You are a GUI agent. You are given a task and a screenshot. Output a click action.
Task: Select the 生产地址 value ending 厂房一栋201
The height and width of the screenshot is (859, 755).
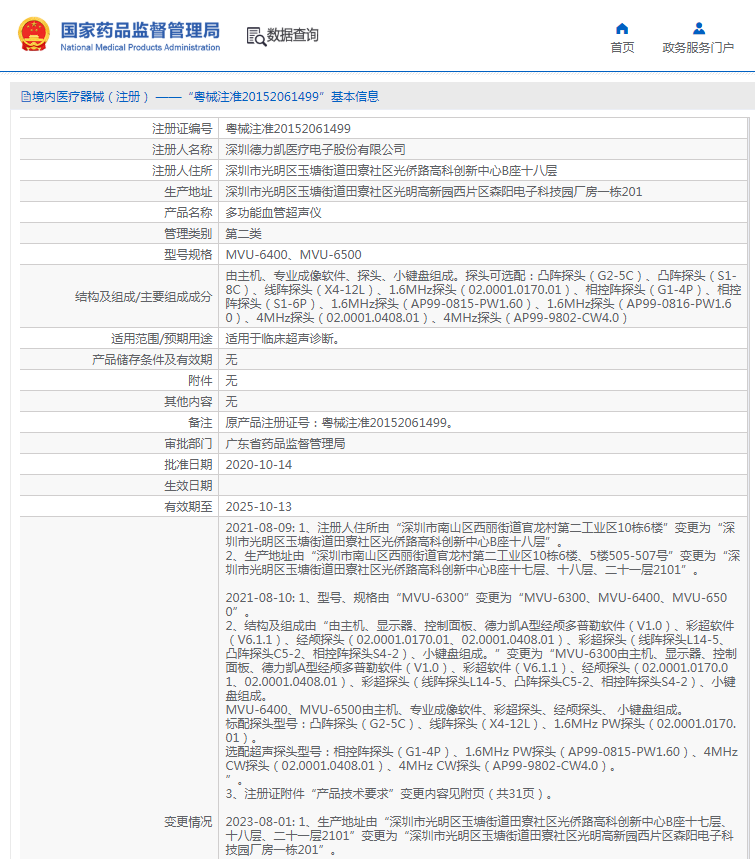434,192
